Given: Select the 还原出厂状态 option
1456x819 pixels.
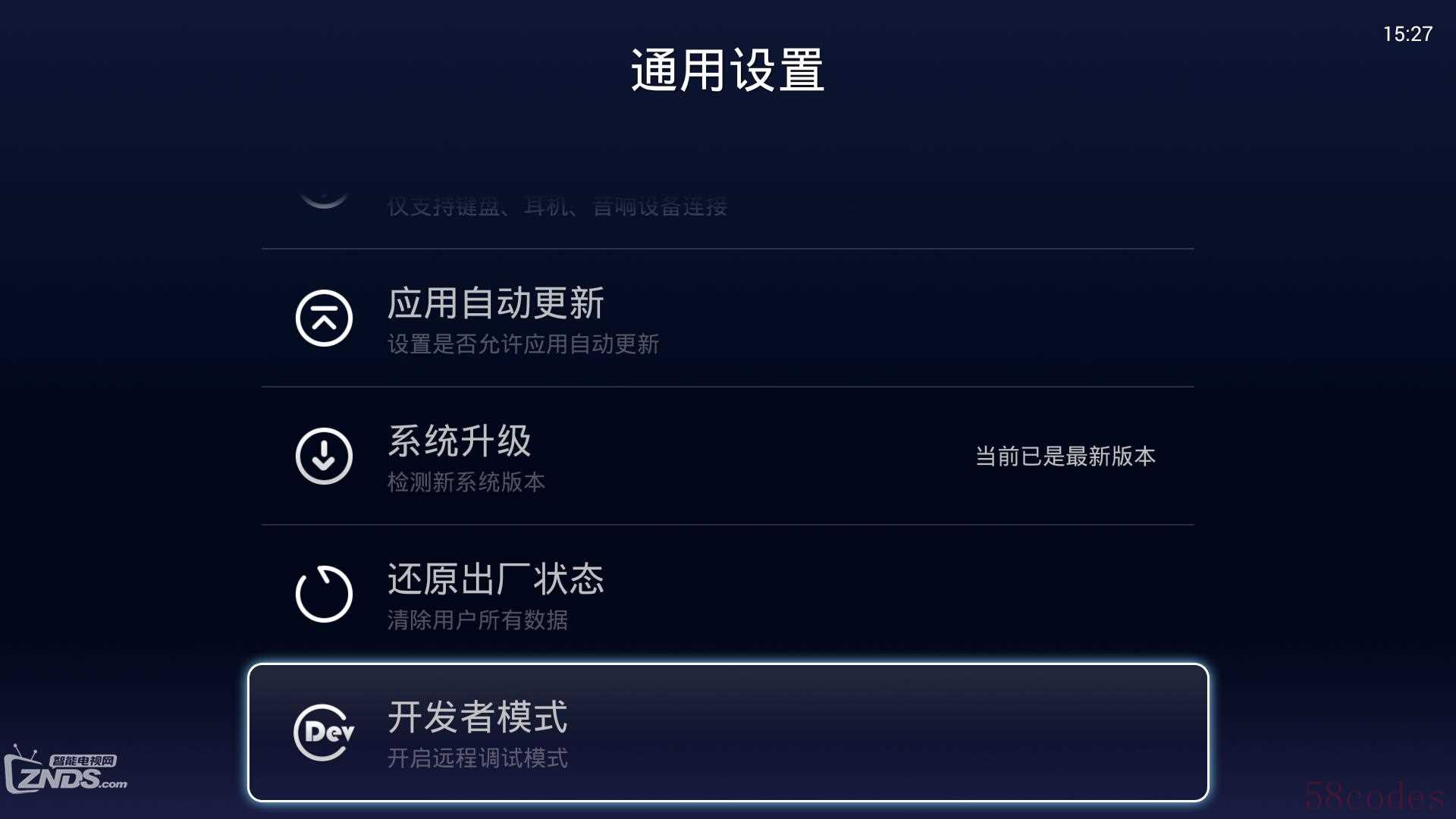Looking at the screenshot, I should (728, 594).
